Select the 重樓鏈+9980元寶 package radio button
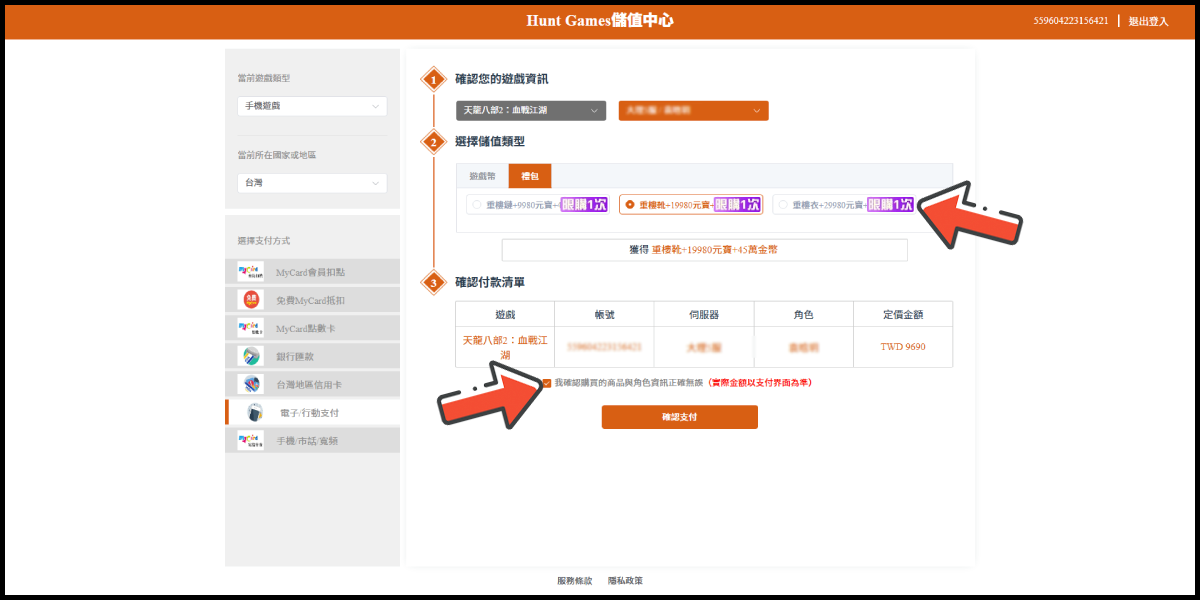 [475, 205]
